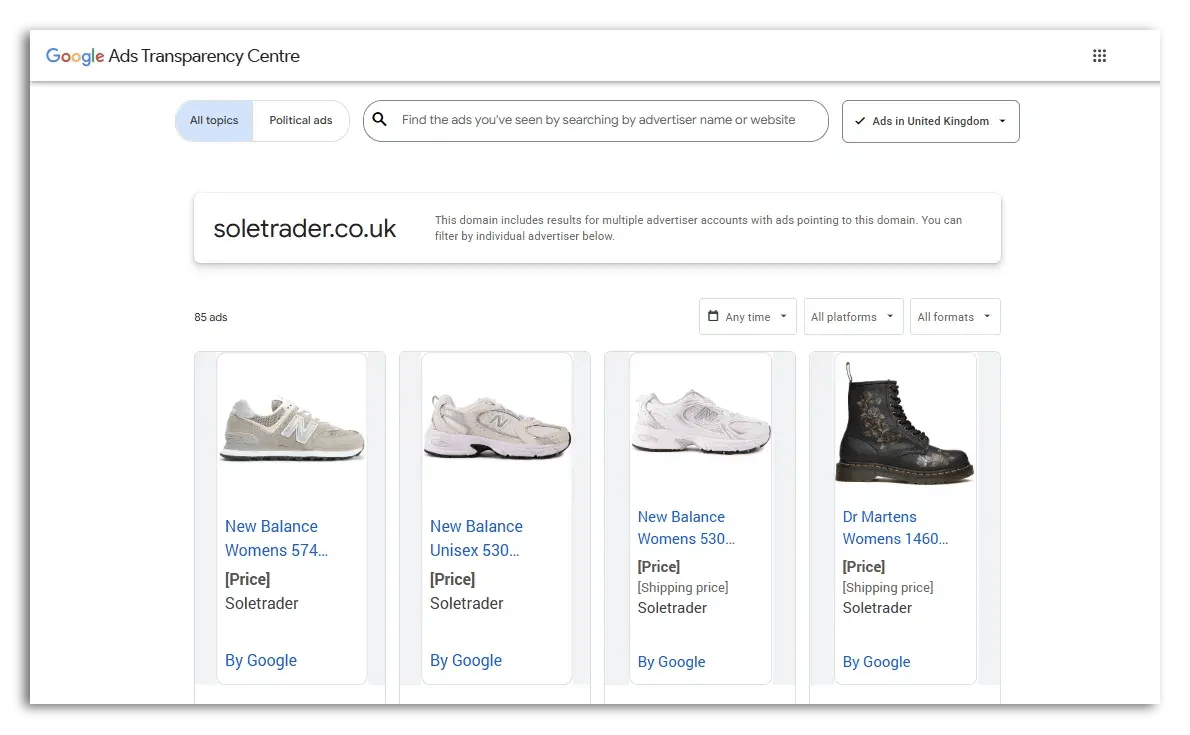Switch to the Political ads tab

click(x=301, y=120)
